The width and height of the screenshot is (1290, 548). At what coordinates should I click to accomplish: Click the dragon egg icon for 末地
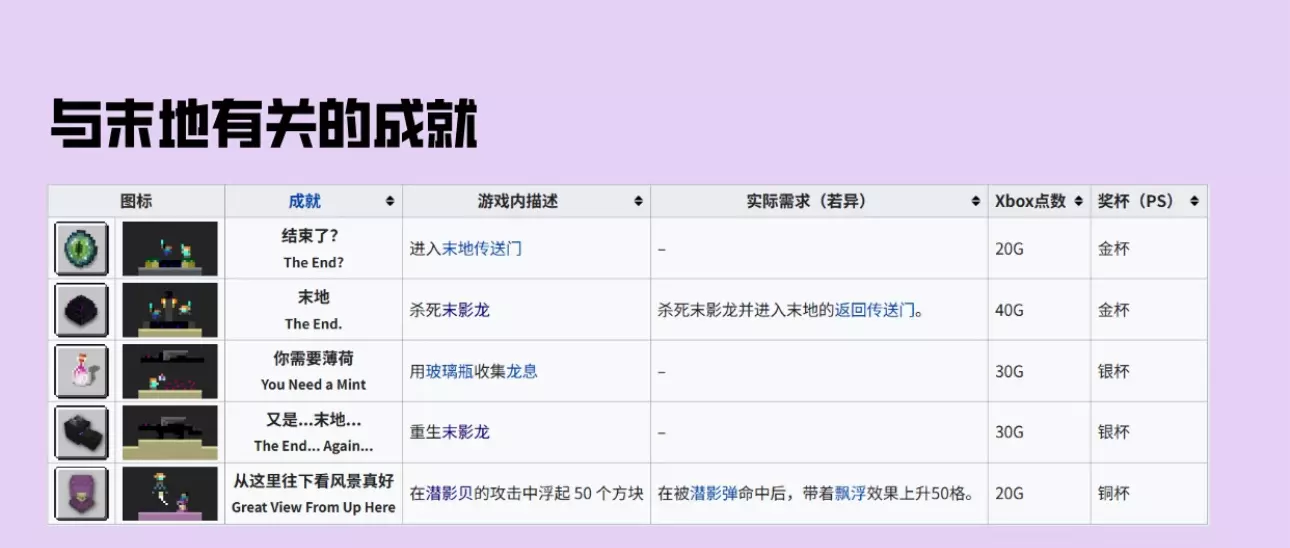click(82, 310)
